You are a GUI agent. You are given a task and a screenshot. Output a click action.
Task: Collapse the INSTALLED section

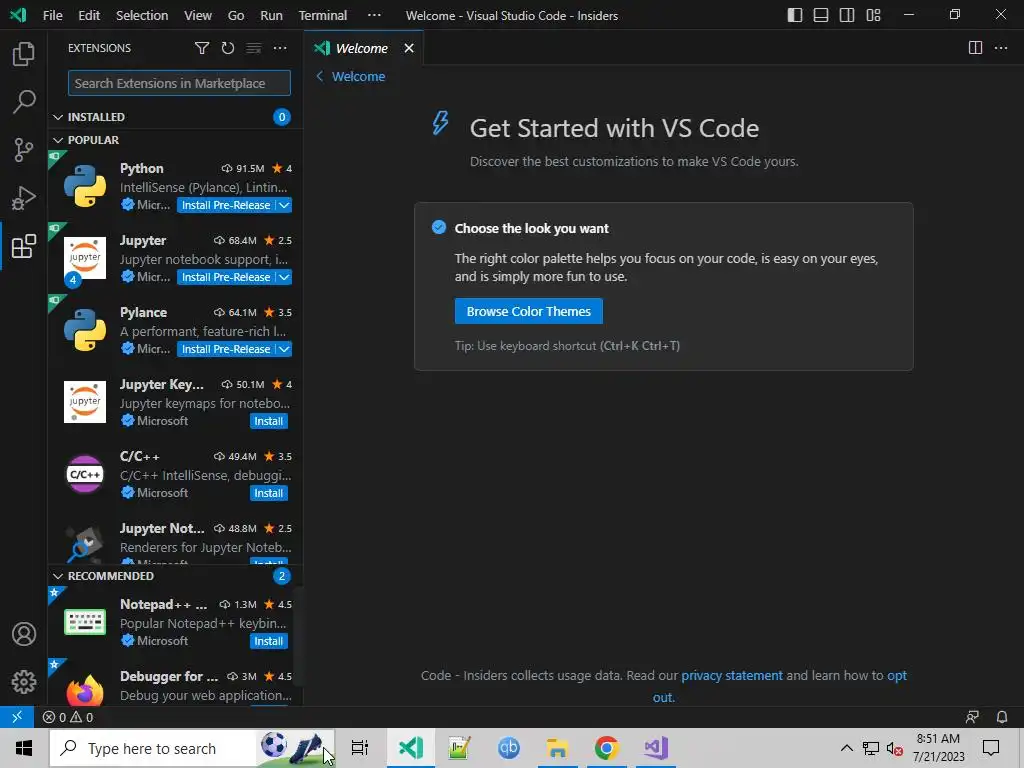pos(58,117)
